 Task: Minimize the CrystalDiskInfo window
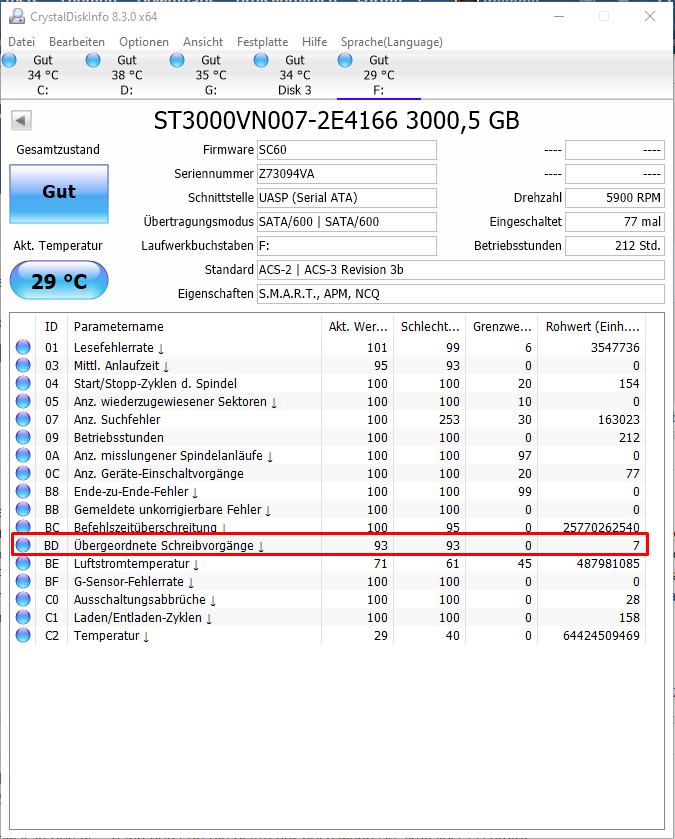click(559, 17)
